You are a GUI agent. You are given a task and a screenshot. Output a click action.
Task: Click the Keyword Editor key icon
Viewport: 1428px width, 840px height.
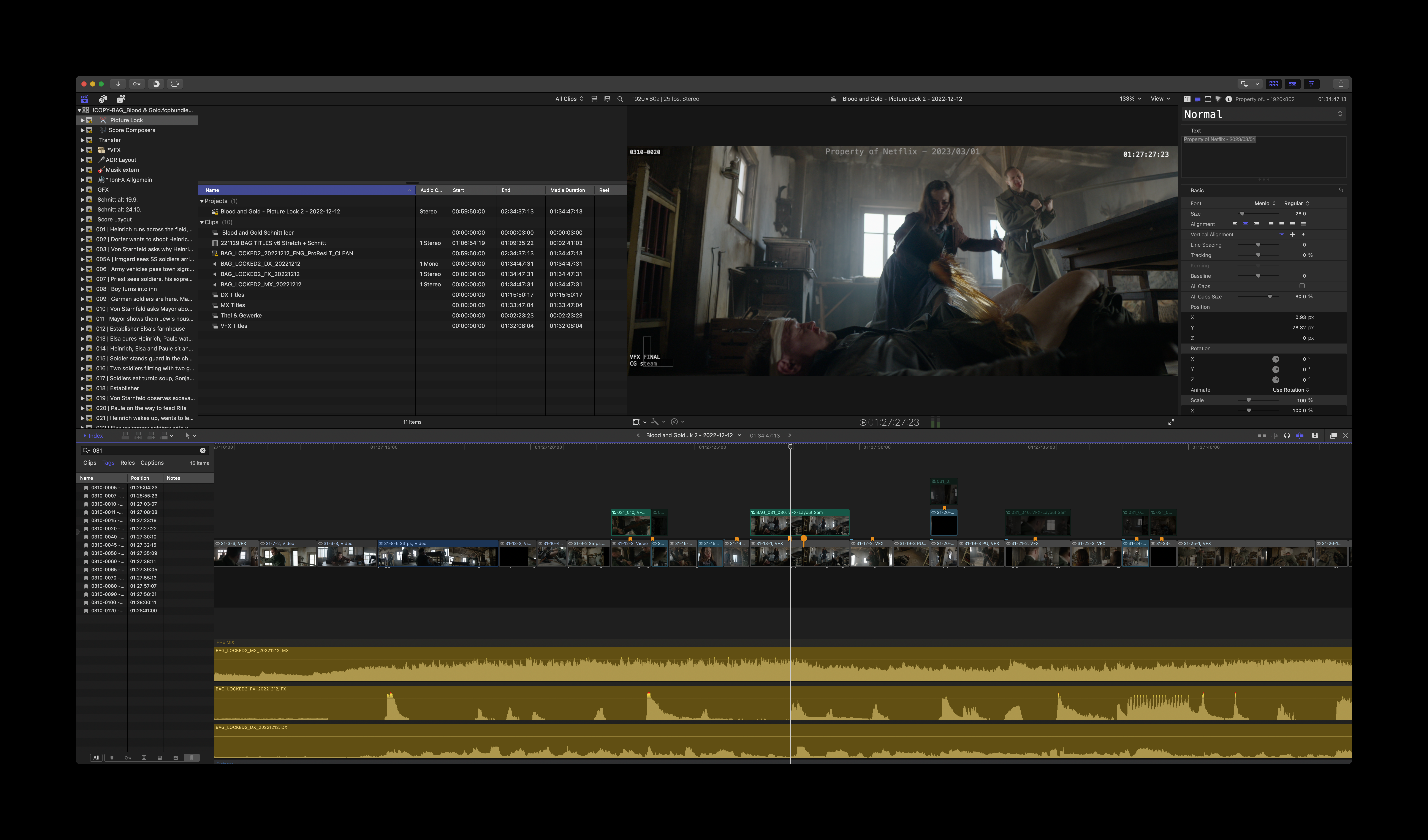[137, 84]
